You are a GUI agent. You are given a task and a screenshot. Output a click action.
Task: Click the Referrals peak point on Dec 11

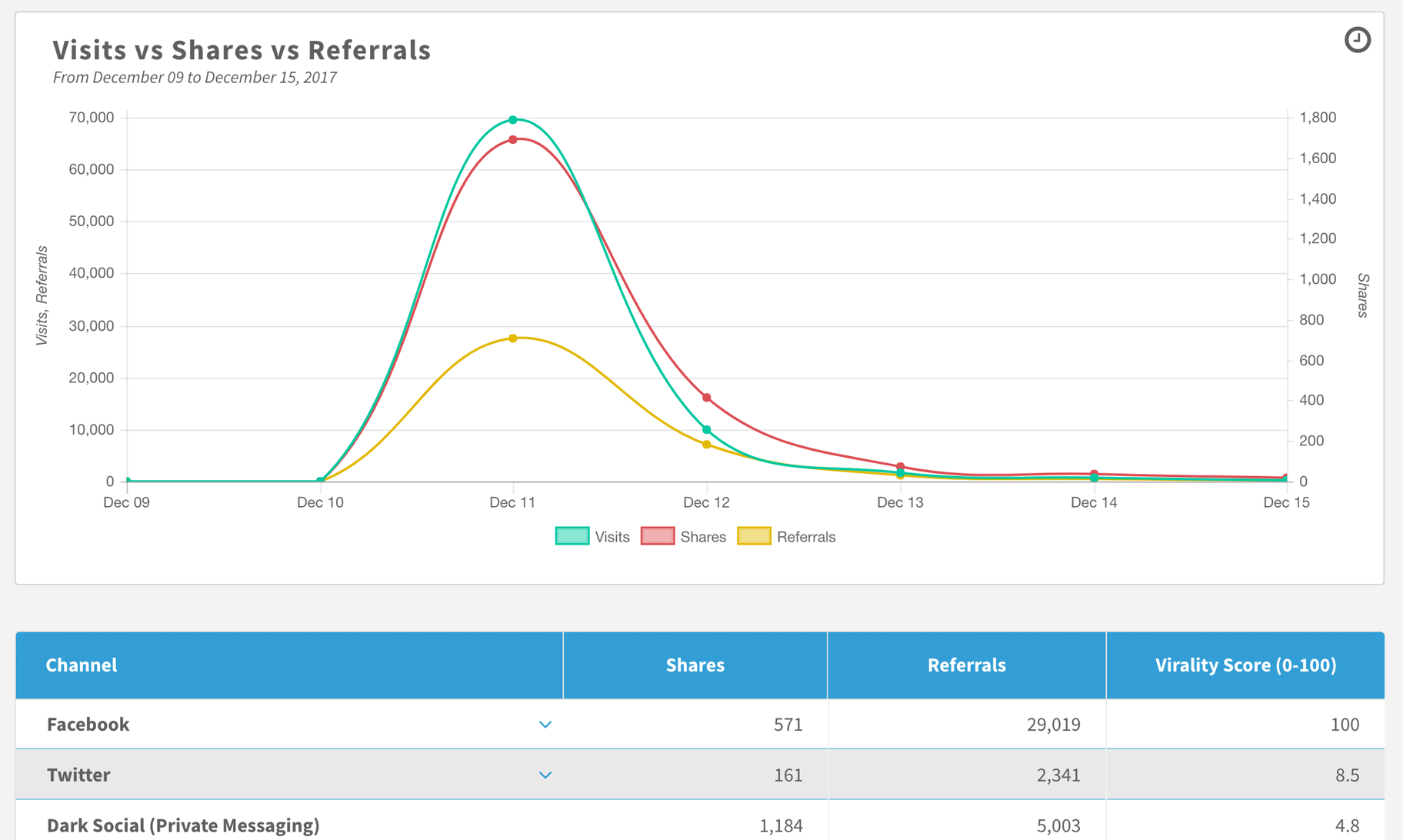(x=513, y=338)
